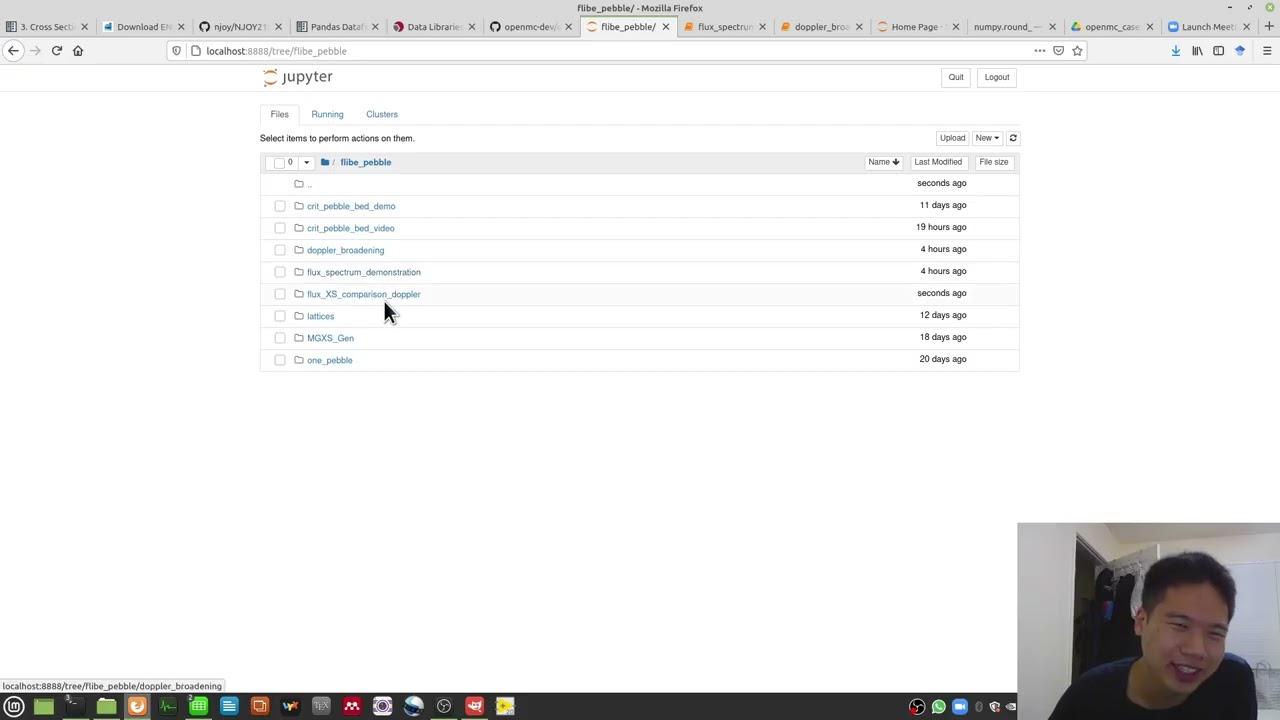
Task: Click the Jupyter logo
Action: coord(298,77)
